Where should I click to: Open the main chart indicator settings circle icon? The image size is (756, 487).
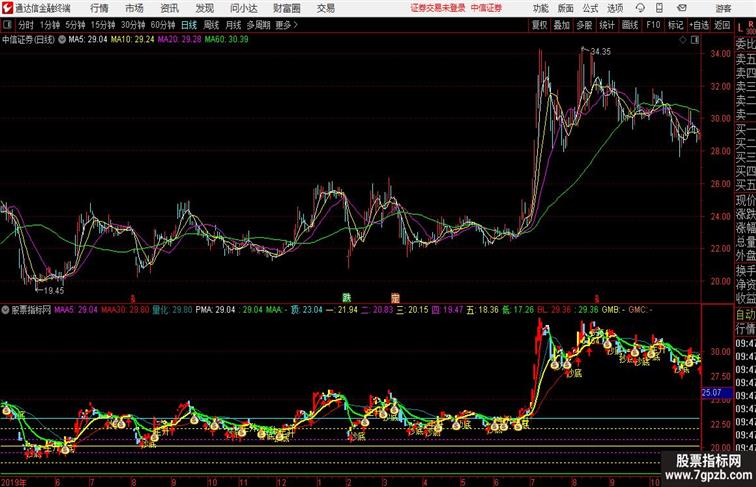tap(62, 40)
